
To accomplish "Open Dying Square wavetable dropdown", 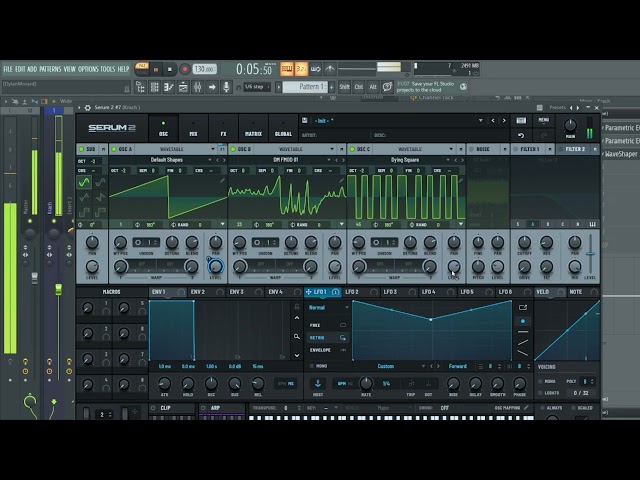I will coord(448,160).
